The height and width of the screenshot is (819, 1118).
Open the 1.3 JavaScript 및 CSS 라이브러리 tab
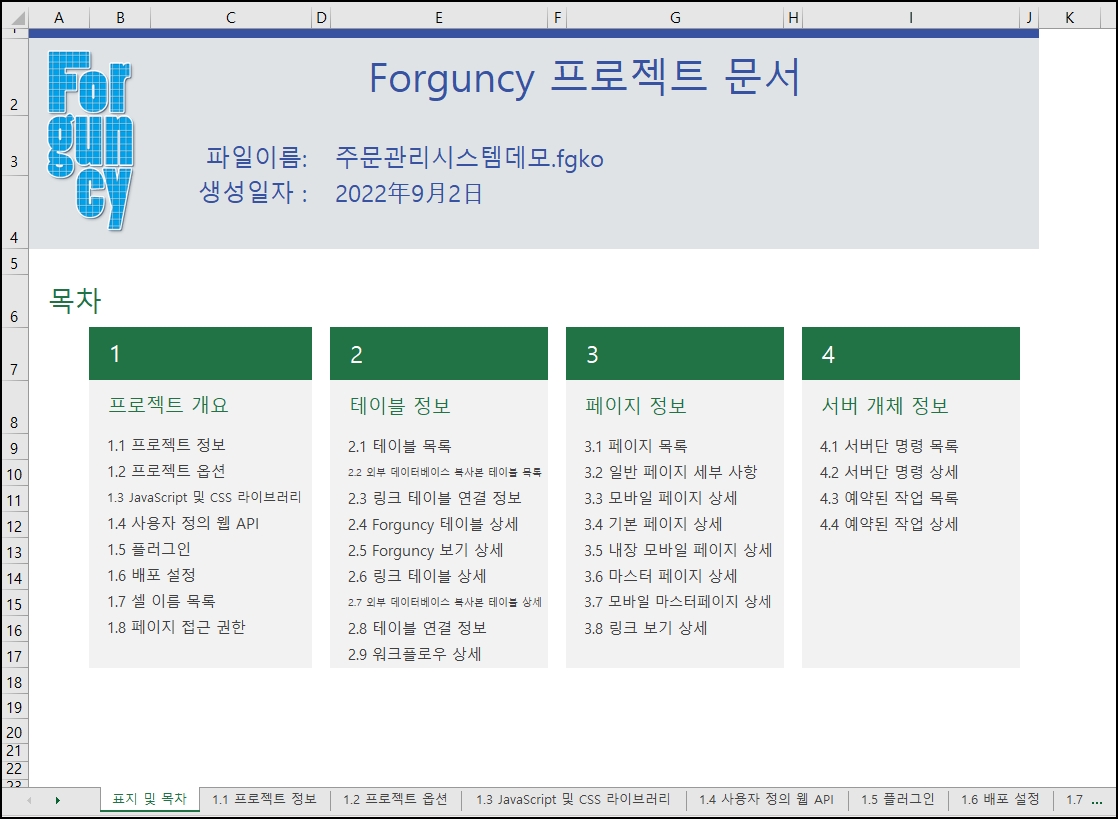coord(573,799)
